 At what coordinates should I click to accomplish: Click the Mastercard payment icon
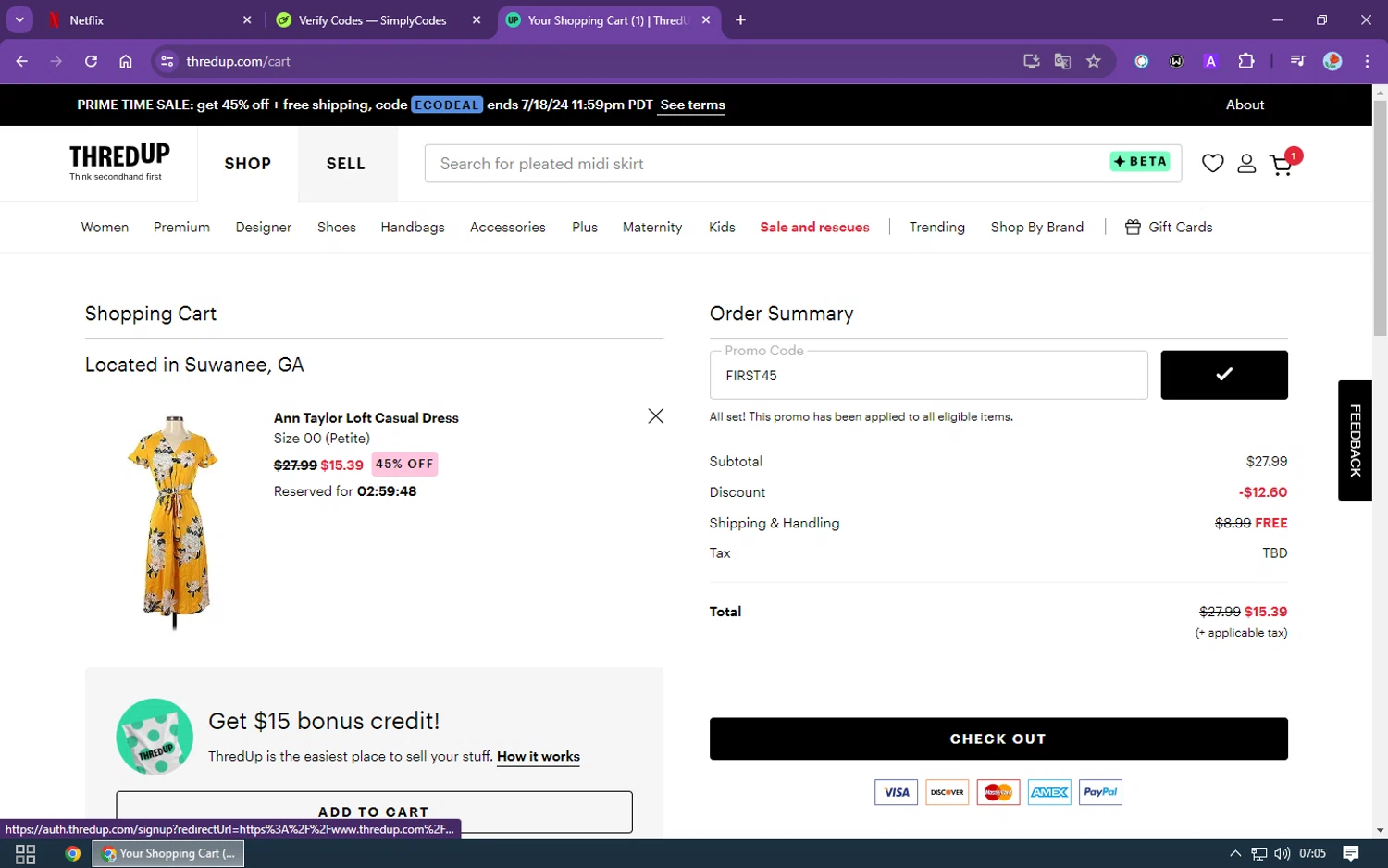(x=998, y=792)
